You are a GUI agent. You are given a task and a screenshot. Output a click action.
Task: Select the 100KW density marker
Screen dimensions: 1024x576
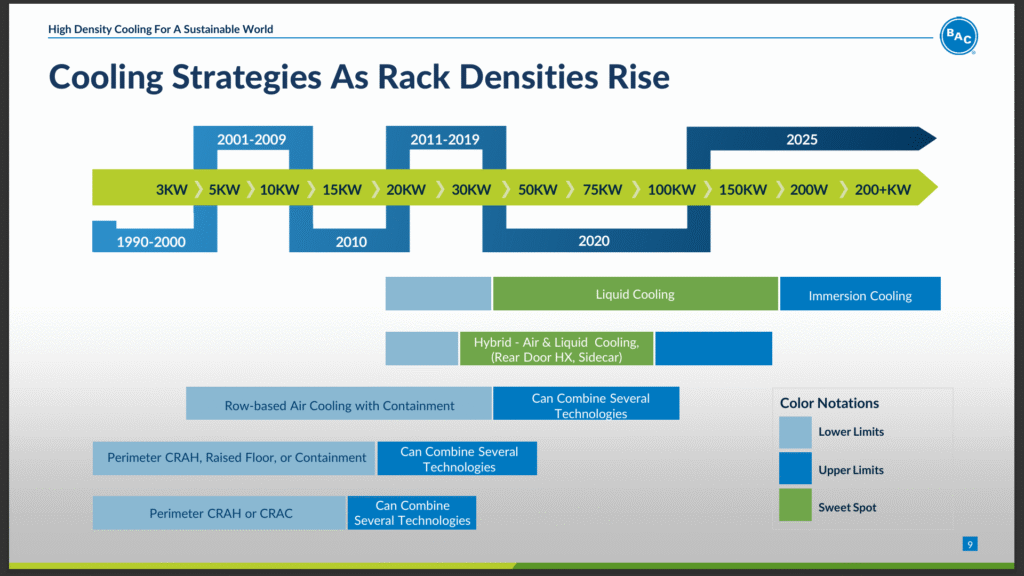click(x=671, y=189)
